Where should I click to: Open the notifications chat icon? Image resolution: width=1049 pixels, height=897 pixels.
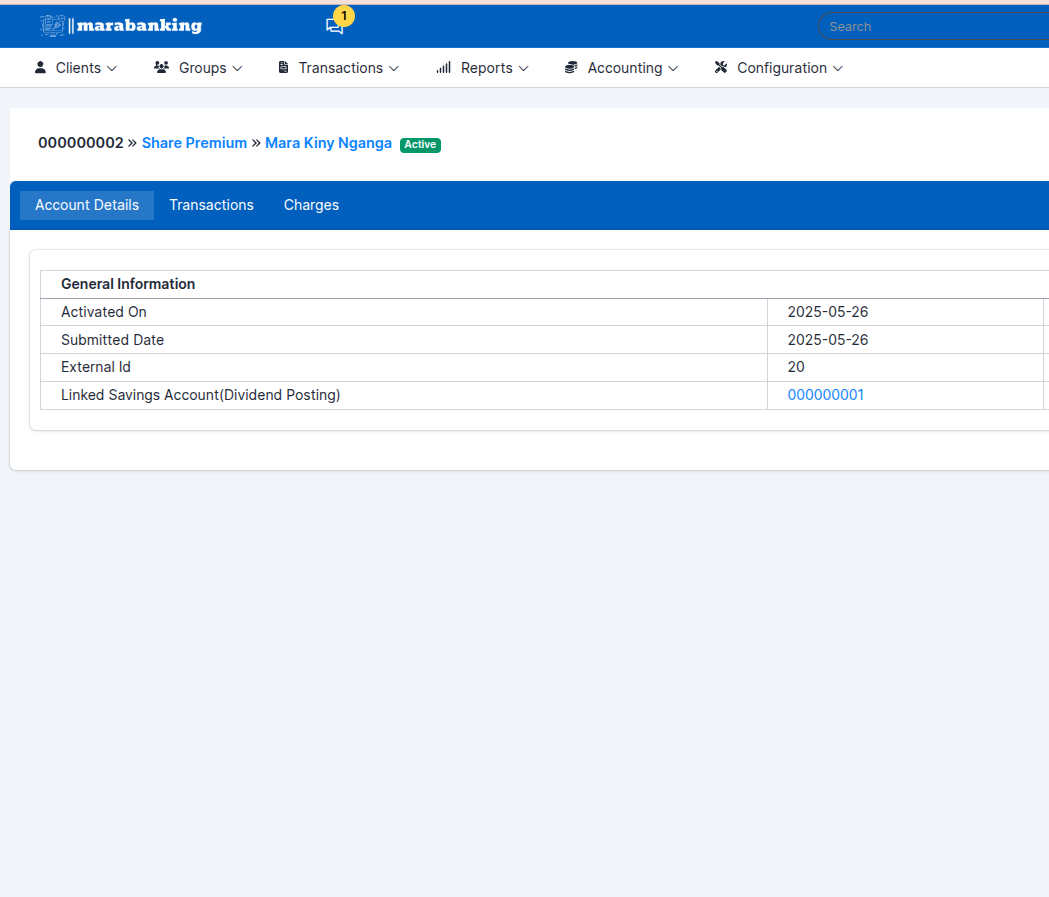334,27
